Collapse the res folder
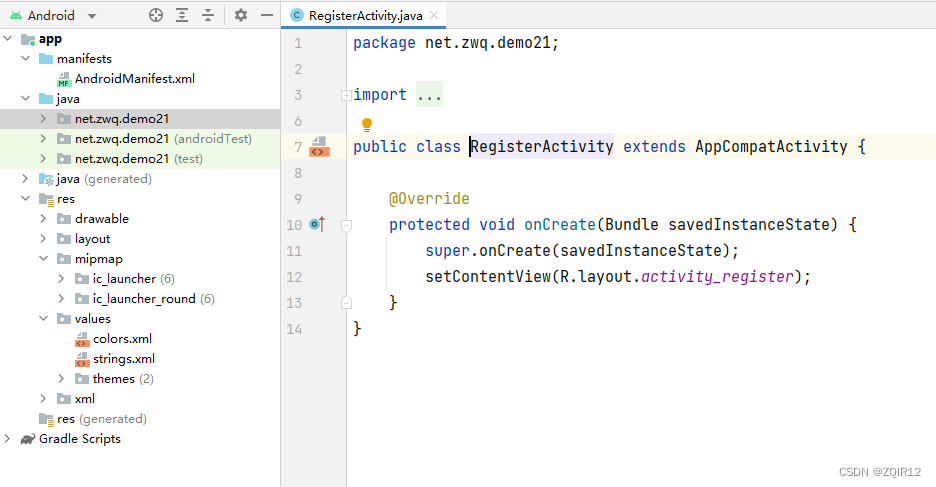 click(x=26, y=199)
